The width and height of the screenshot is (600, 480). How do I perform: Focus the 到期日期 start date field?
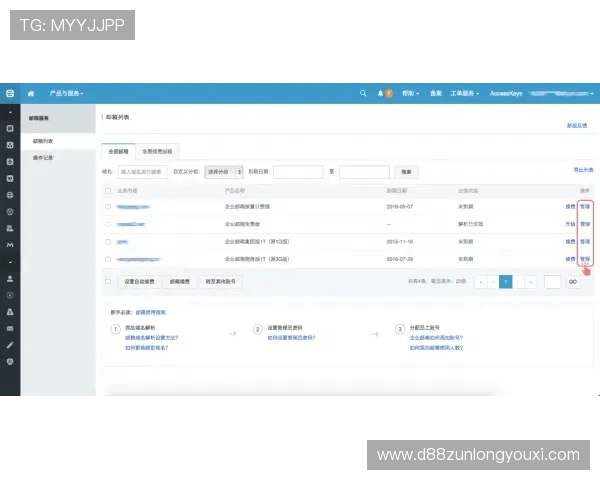[298, 172]
